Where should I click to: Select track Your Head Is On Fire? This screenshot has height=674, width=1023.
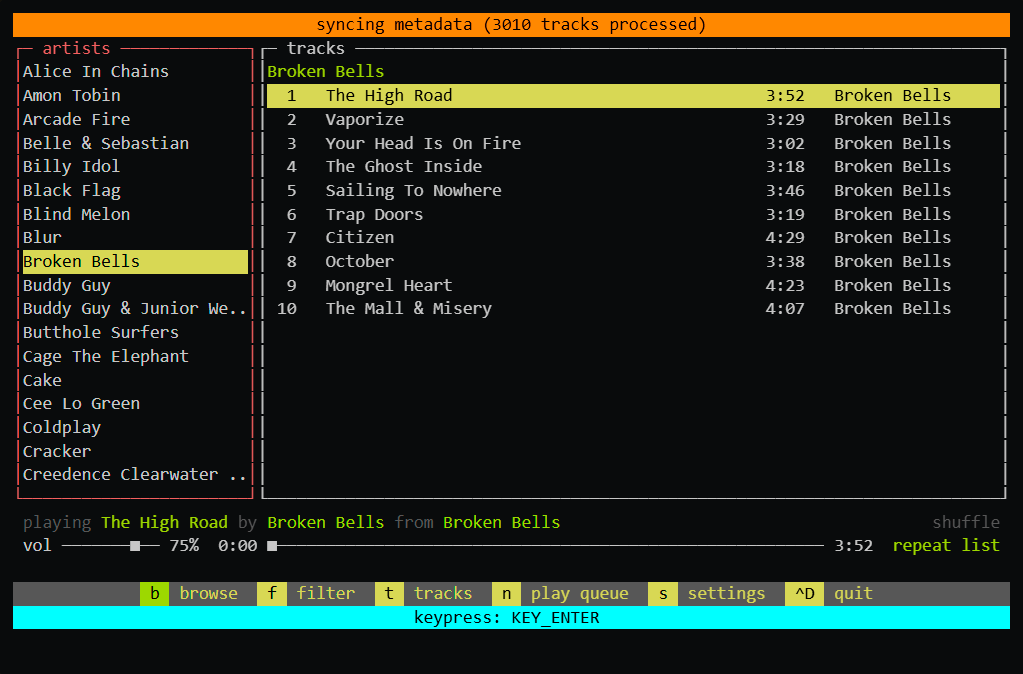pyautogui.click(x=633, y=143)
